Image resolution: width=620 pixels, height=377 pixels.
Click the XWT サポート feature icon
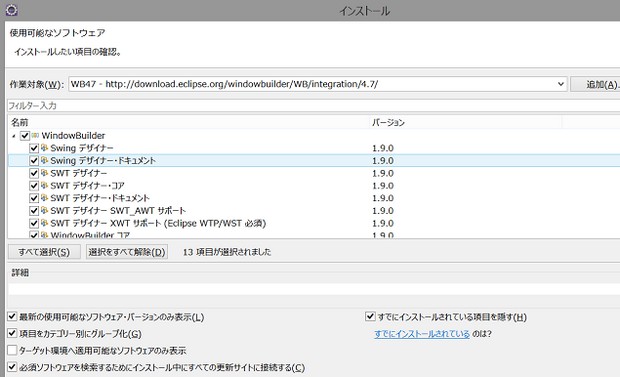point(44,223)
